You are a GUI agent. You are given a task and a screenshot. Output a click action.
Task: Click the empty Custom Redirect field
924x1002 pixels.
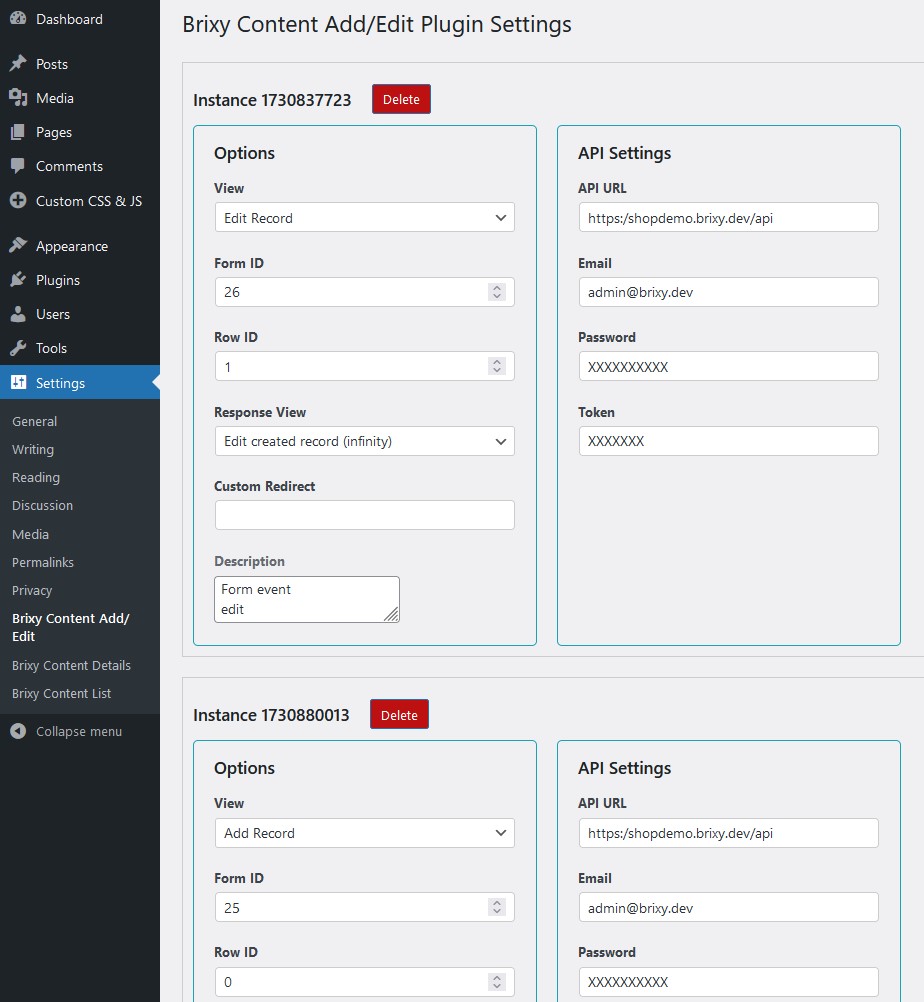point(364,515)
